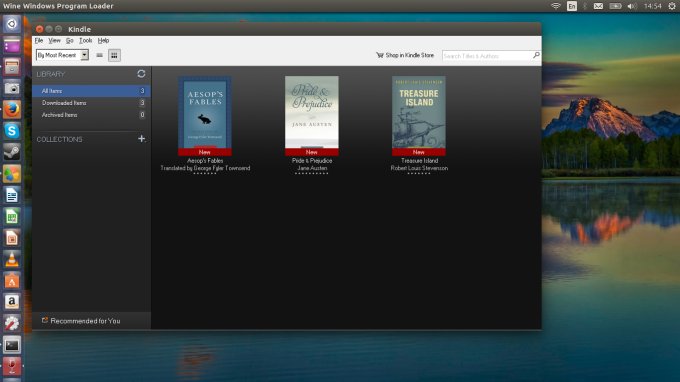Open the system gear menu
This screenshot has width=680, height=382.
click(x=672, y=6)
